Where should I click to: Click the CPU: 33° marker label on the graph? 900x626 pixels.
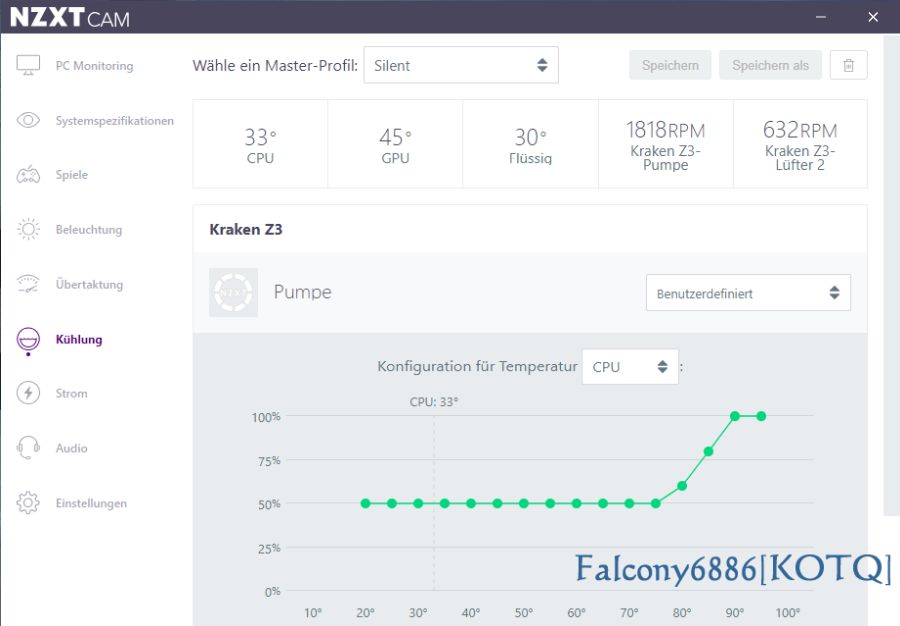click(x=434, y=402)
